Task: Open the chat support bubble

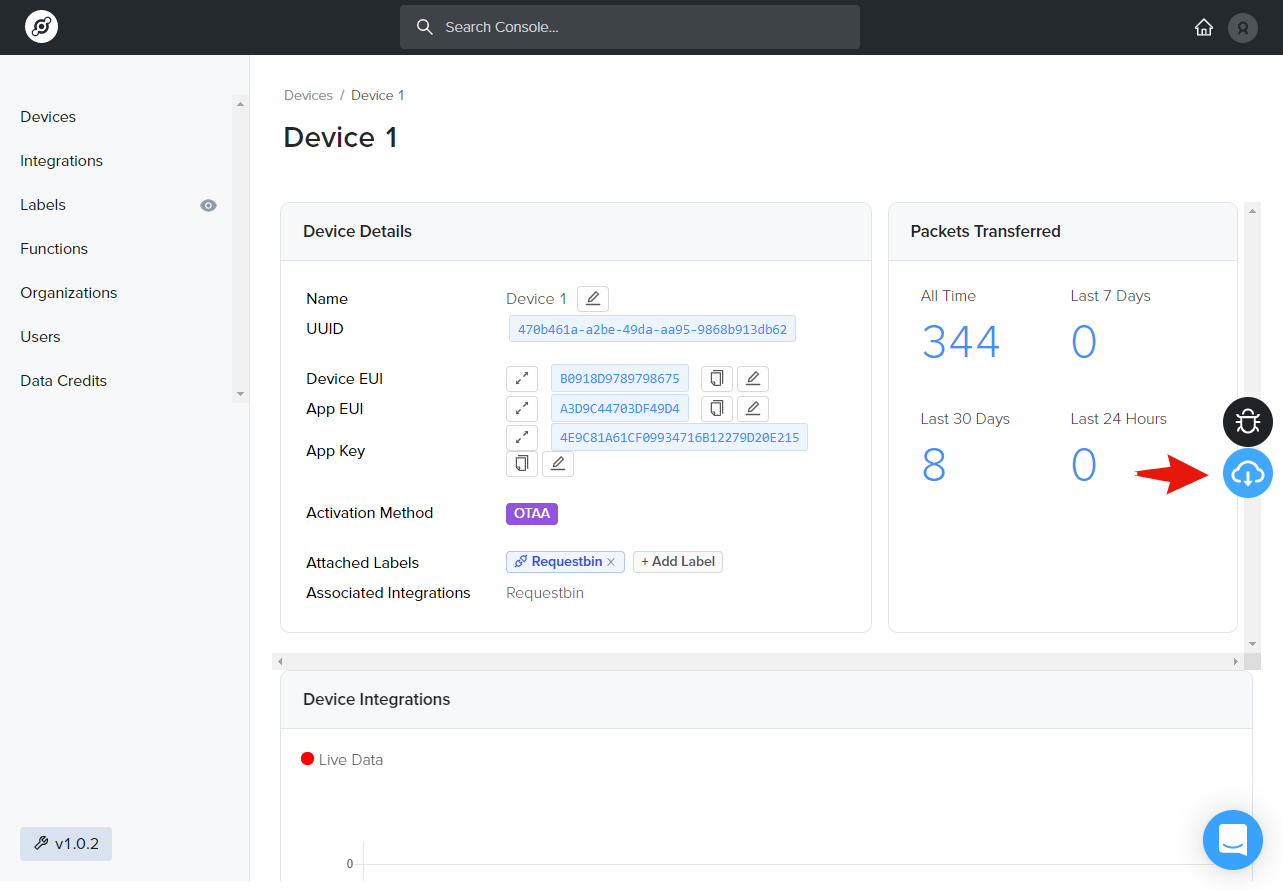Action: [1232, 840]
